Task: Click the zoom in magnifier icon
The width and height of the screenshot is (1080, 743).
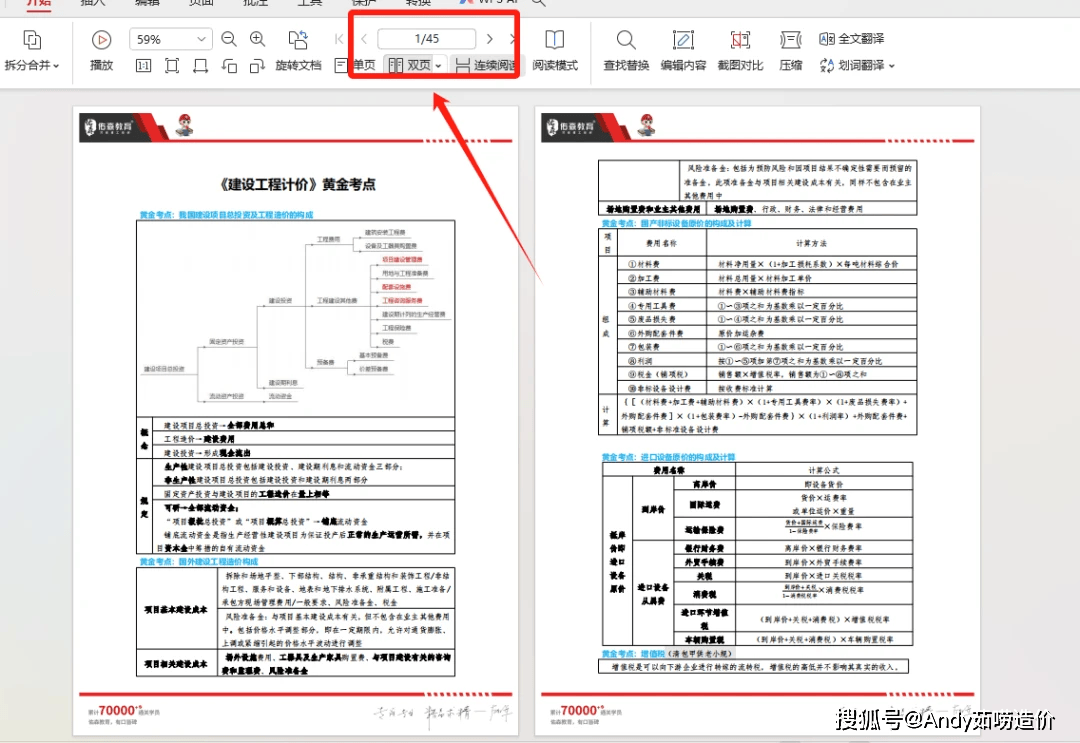Action: click(258, 39)
